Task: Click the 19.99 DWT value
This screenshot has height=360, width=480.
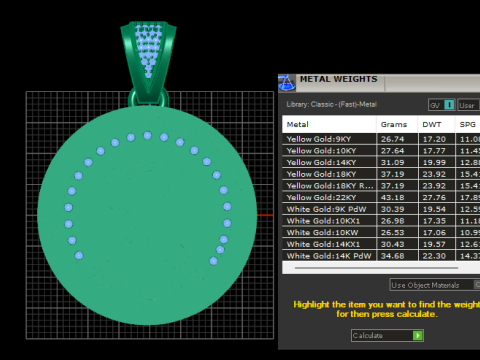Action: (x=434, y=162)
